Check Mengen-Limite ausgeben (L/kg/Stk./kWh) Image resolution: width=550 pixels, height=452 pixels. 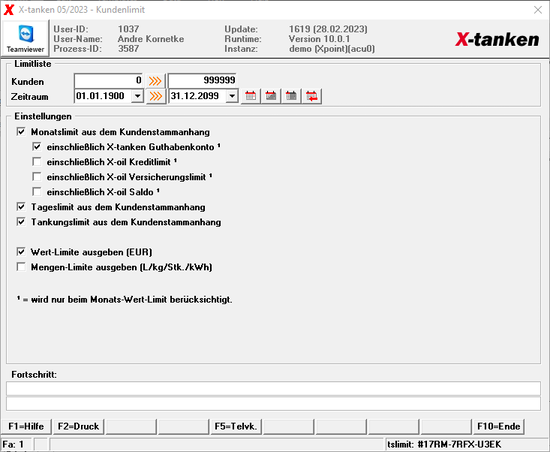[21, 267]
